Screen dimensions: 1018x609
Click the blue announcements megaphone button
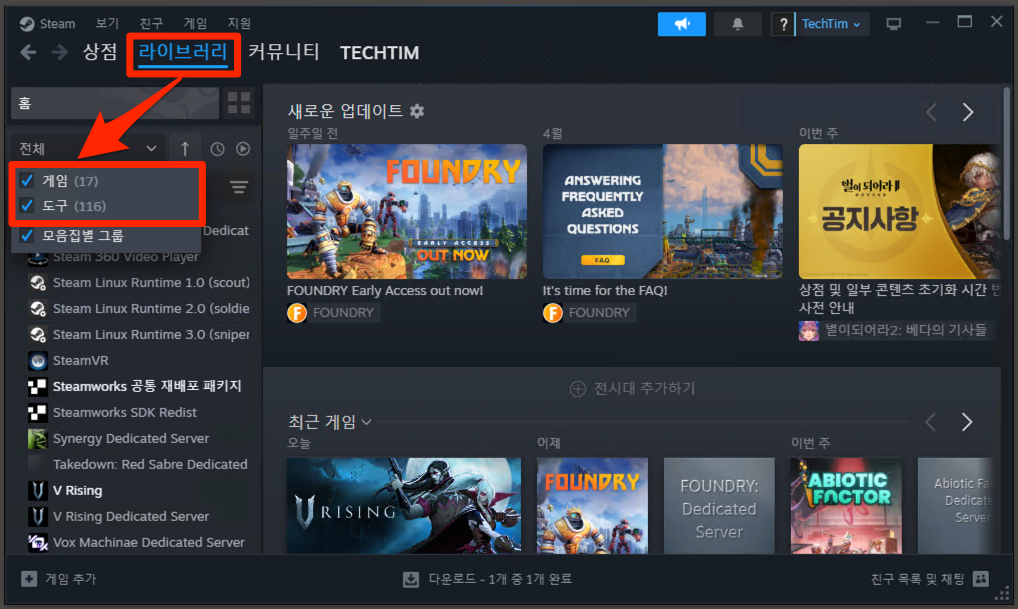(x=682, y=24)
